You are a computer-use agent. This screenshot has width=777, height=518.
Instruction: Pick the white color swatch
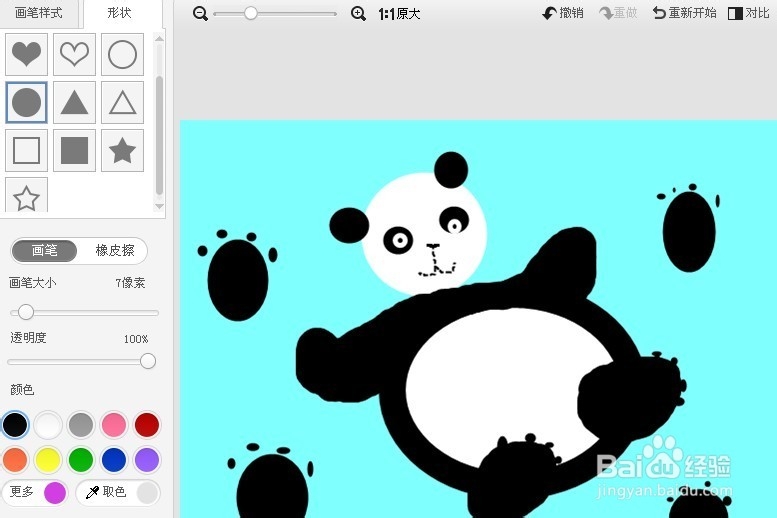click(48, 425)
